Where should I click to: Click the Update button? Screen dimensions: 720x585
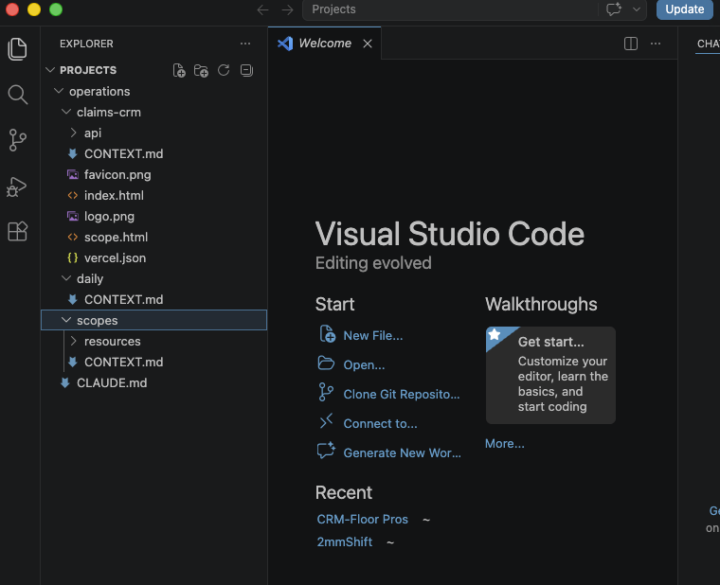tap(684, 9)
